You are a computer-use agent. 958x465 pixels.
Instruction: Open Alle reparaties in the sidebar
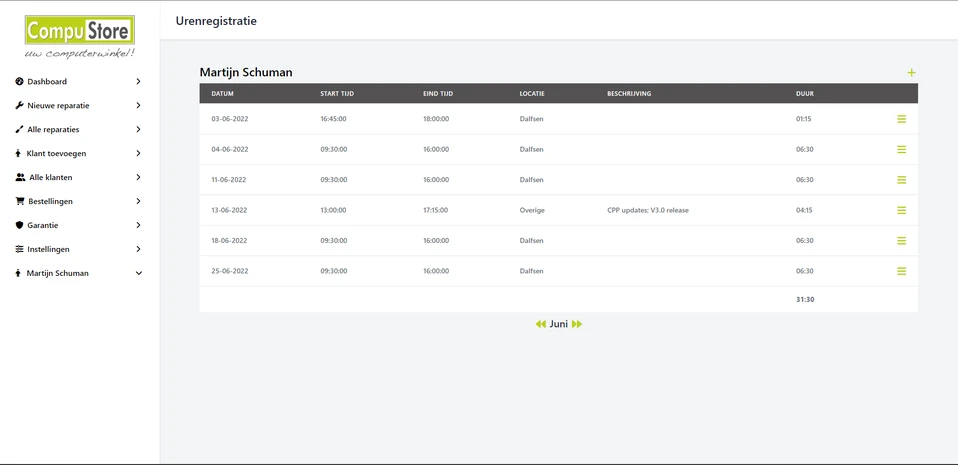point(53,130)
